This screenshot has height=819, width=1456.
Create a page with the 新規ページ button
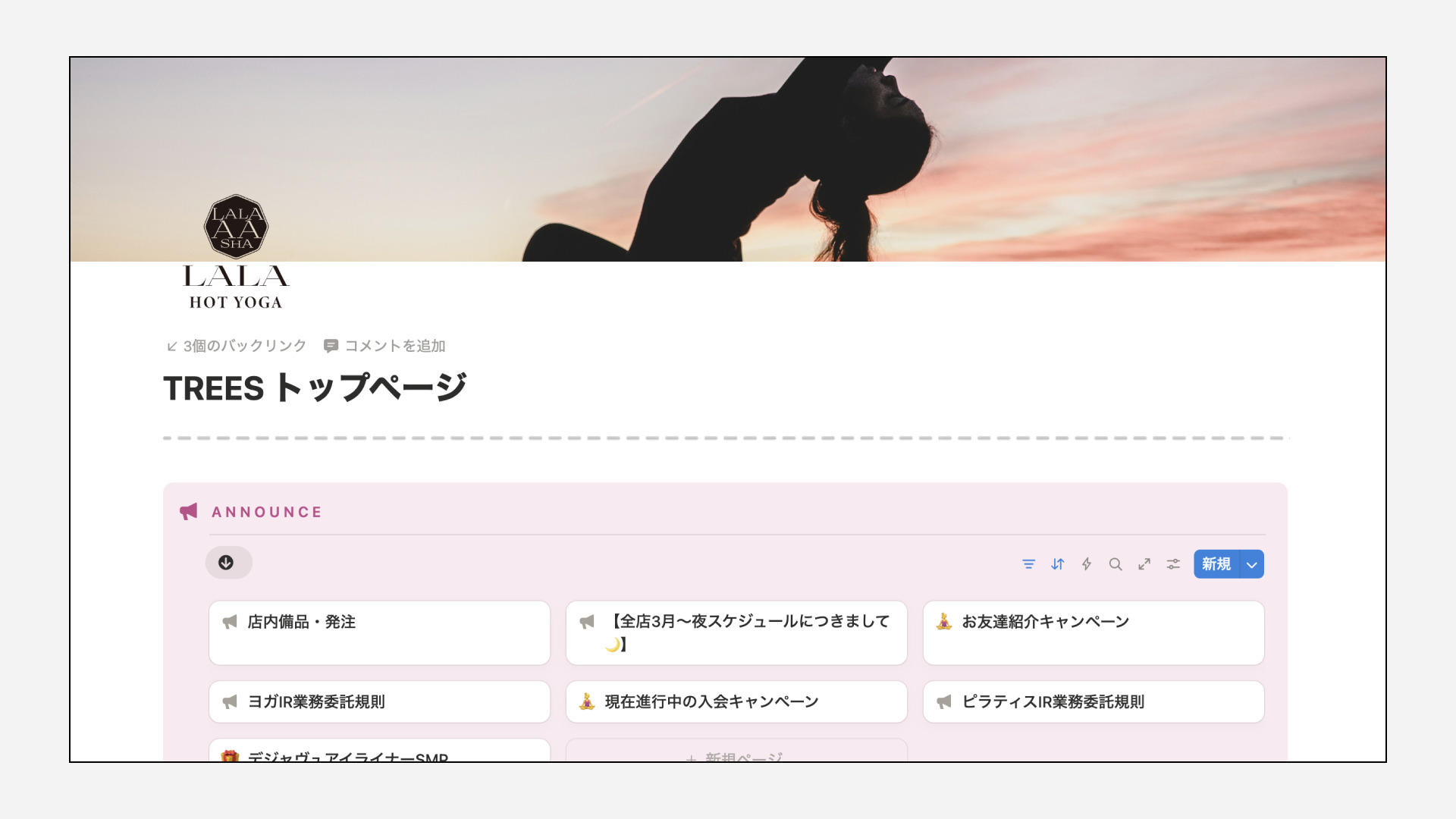[x=736, y=757]
